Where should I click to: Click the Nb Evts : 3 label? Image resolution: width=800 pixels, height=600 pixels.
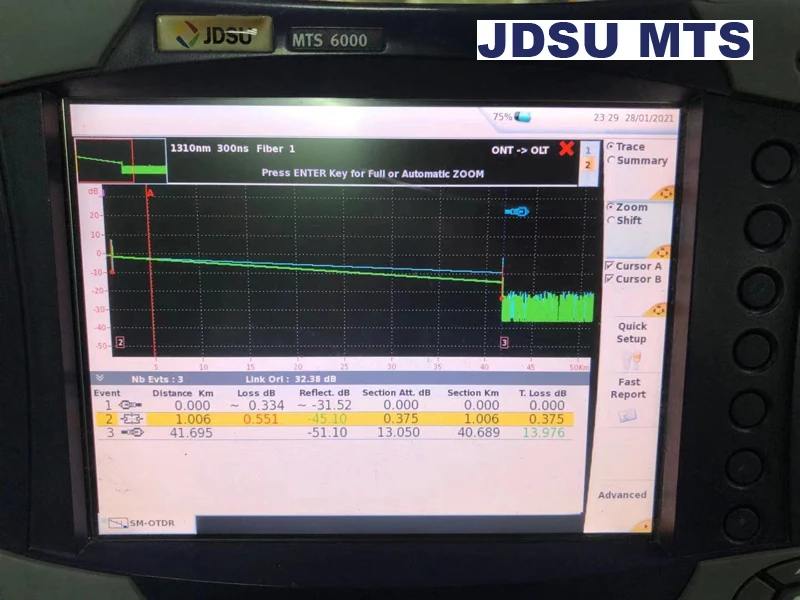(x=157, y=379)
